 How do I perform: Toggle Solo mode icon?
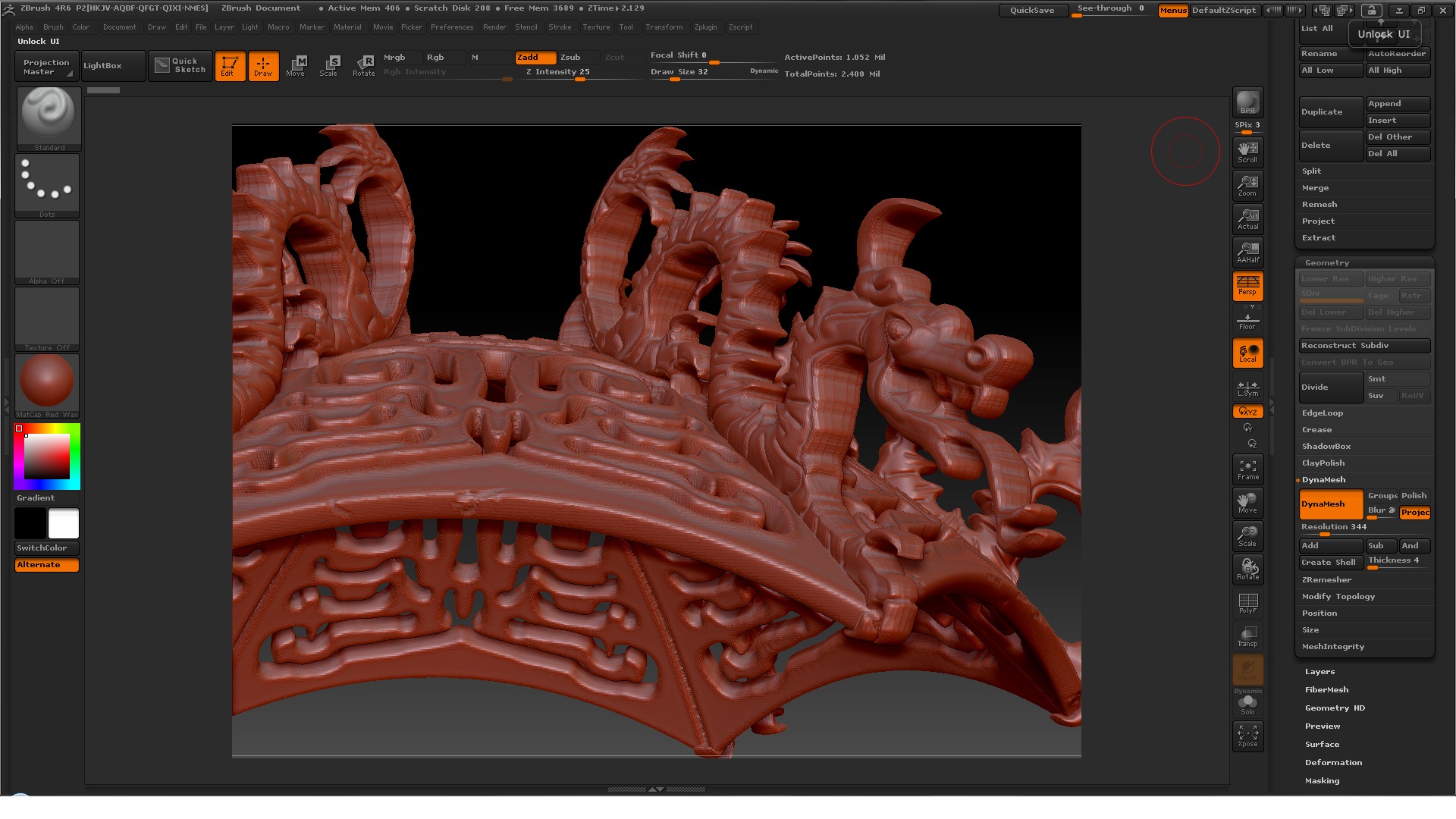pyautogui.click(x=1247, y=704)
